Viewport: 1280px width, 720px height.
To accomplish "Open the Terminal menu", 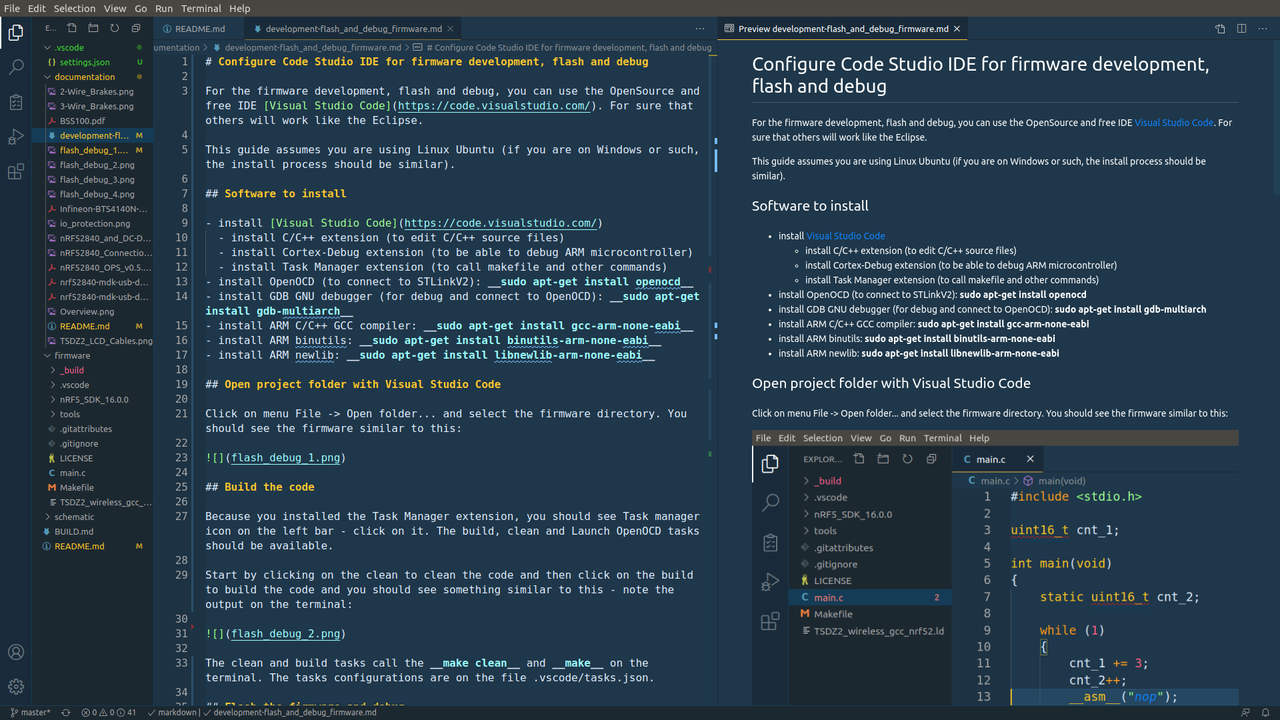I will 201,8.
